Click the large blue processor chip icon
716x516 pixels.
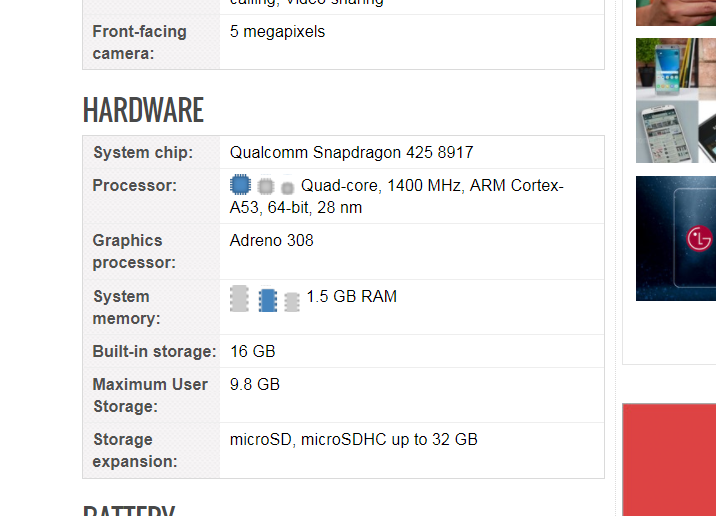[x=240, y=185]
